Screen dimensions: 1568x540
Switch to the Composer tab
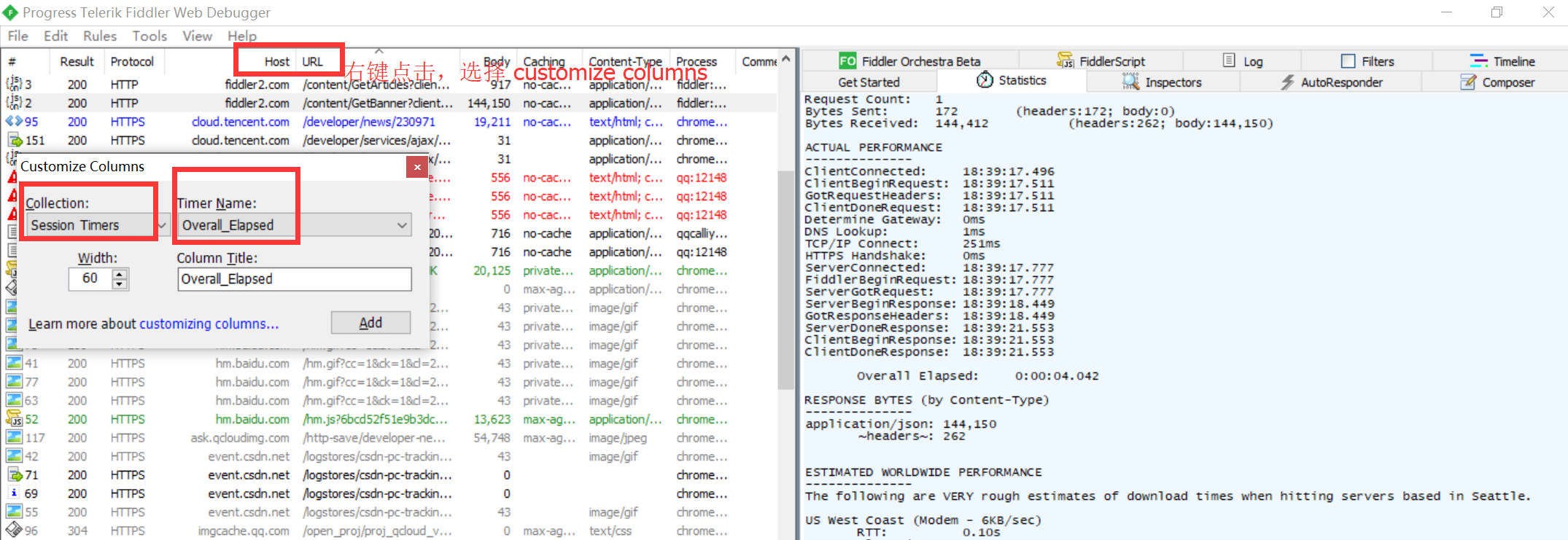coord(1497,82)
